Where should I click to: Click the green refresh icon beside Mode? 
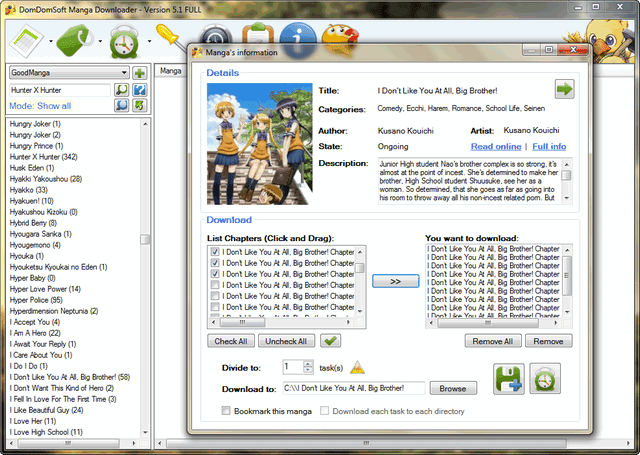pos(140,105)
